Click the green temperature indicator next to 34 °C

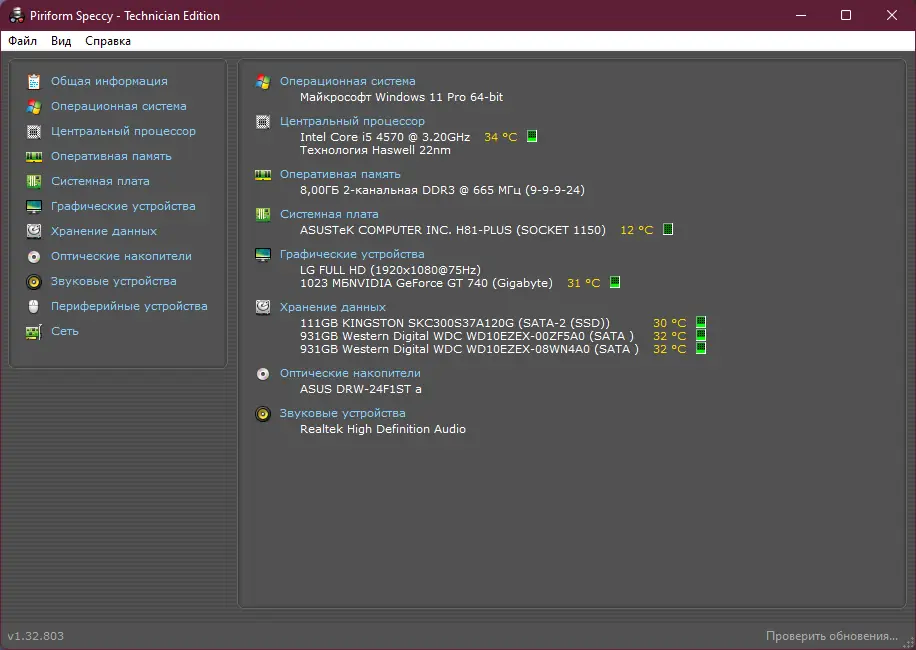tap(530, 137)
